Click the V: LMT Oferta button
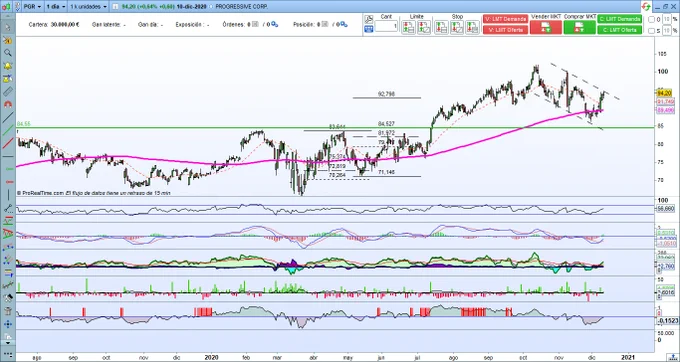Screen dimensions: 680x362 (x=505, y=30)
